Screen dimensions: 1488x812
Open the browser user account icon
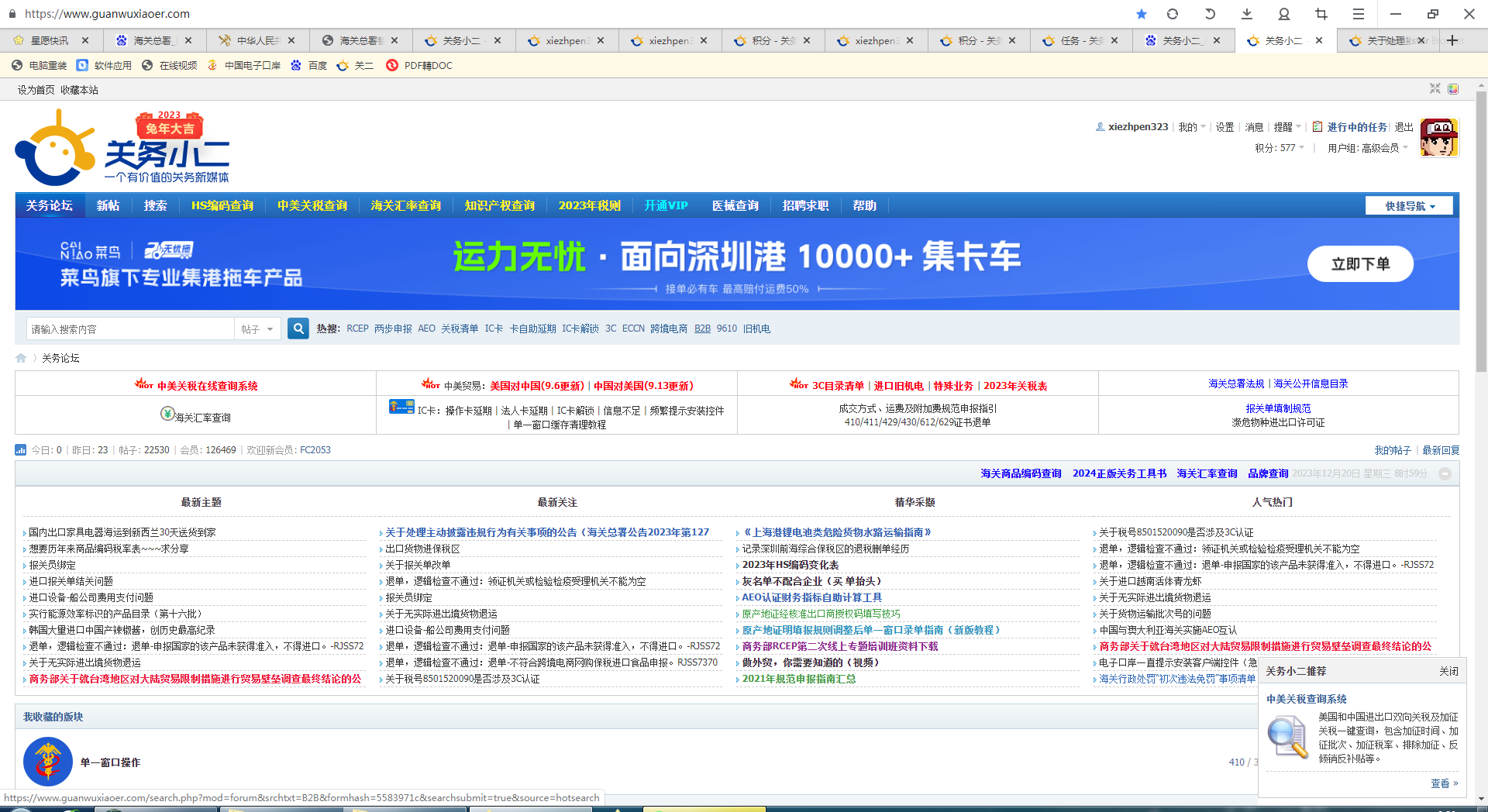(1284, 14)
